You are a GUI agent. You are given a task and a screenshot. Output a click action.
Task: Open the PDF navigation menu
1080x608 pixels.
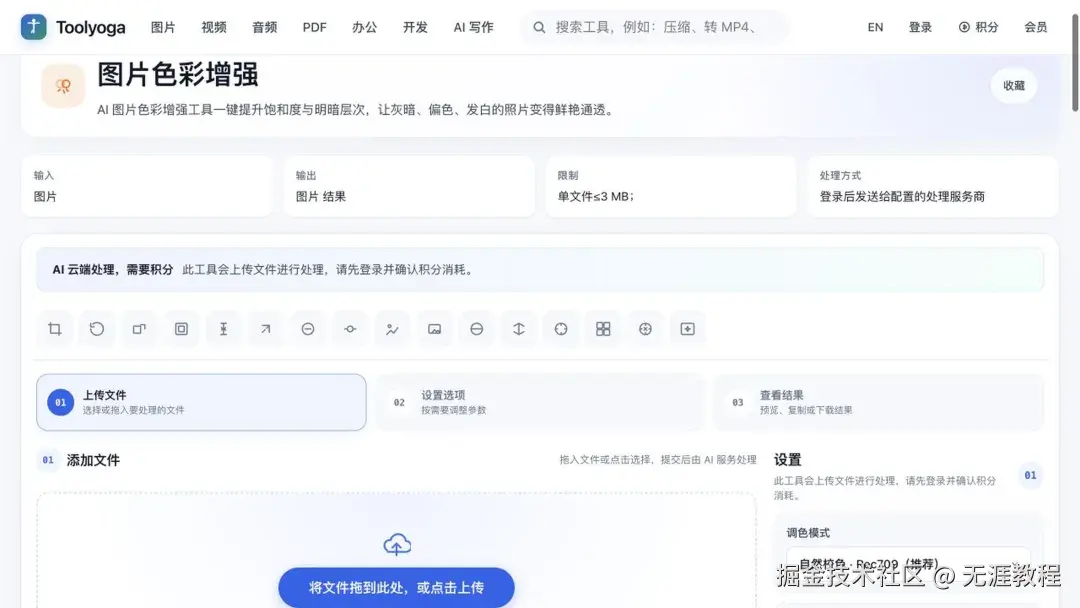[x=314, y=28]
